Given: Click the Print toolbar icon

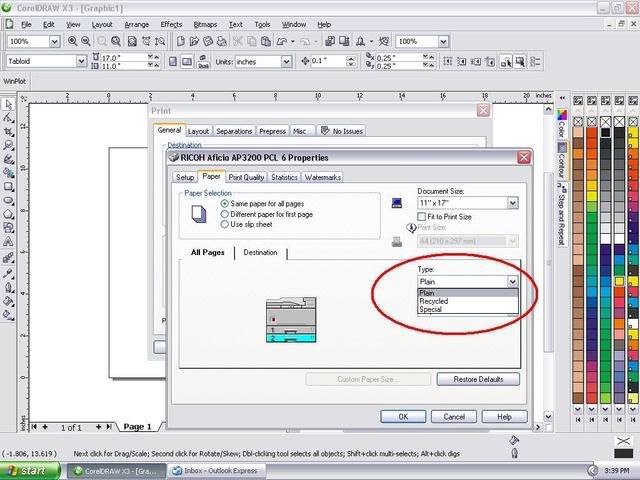Looking at the screenshot, I should [222, 41].
